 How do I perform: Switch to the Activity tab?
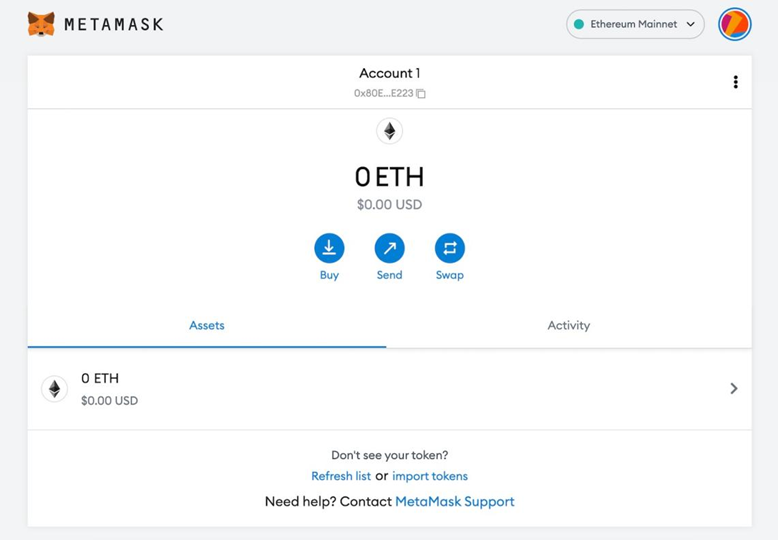(569, 326)
